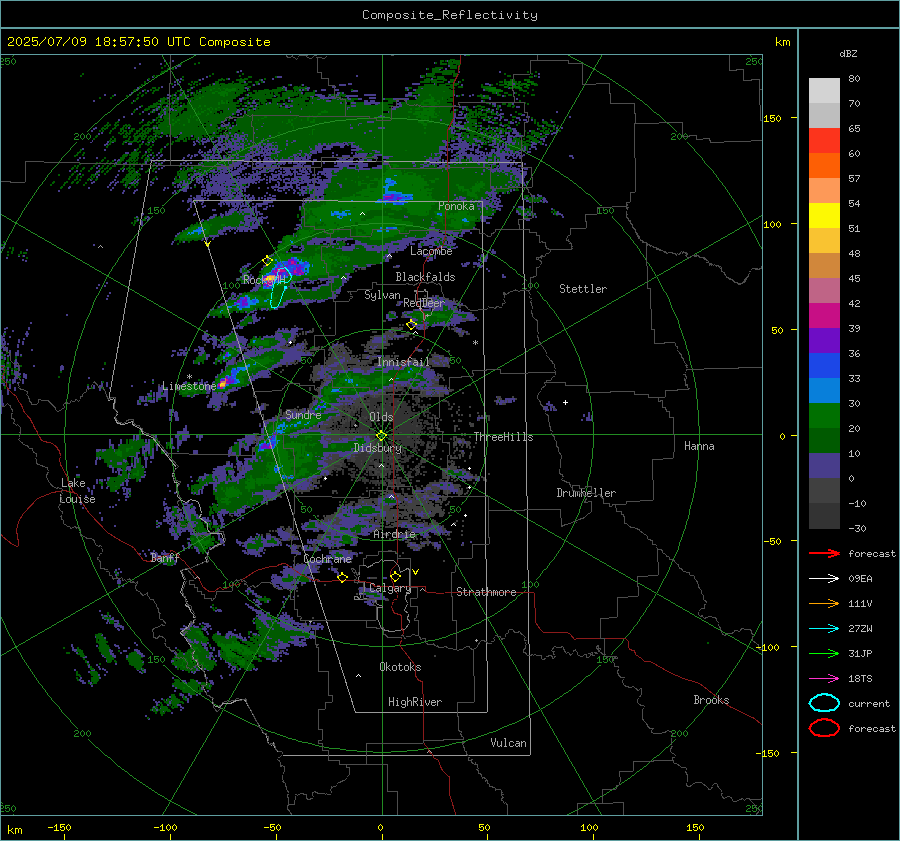Click the Composite_Reflectivity title

click(449, 15)
